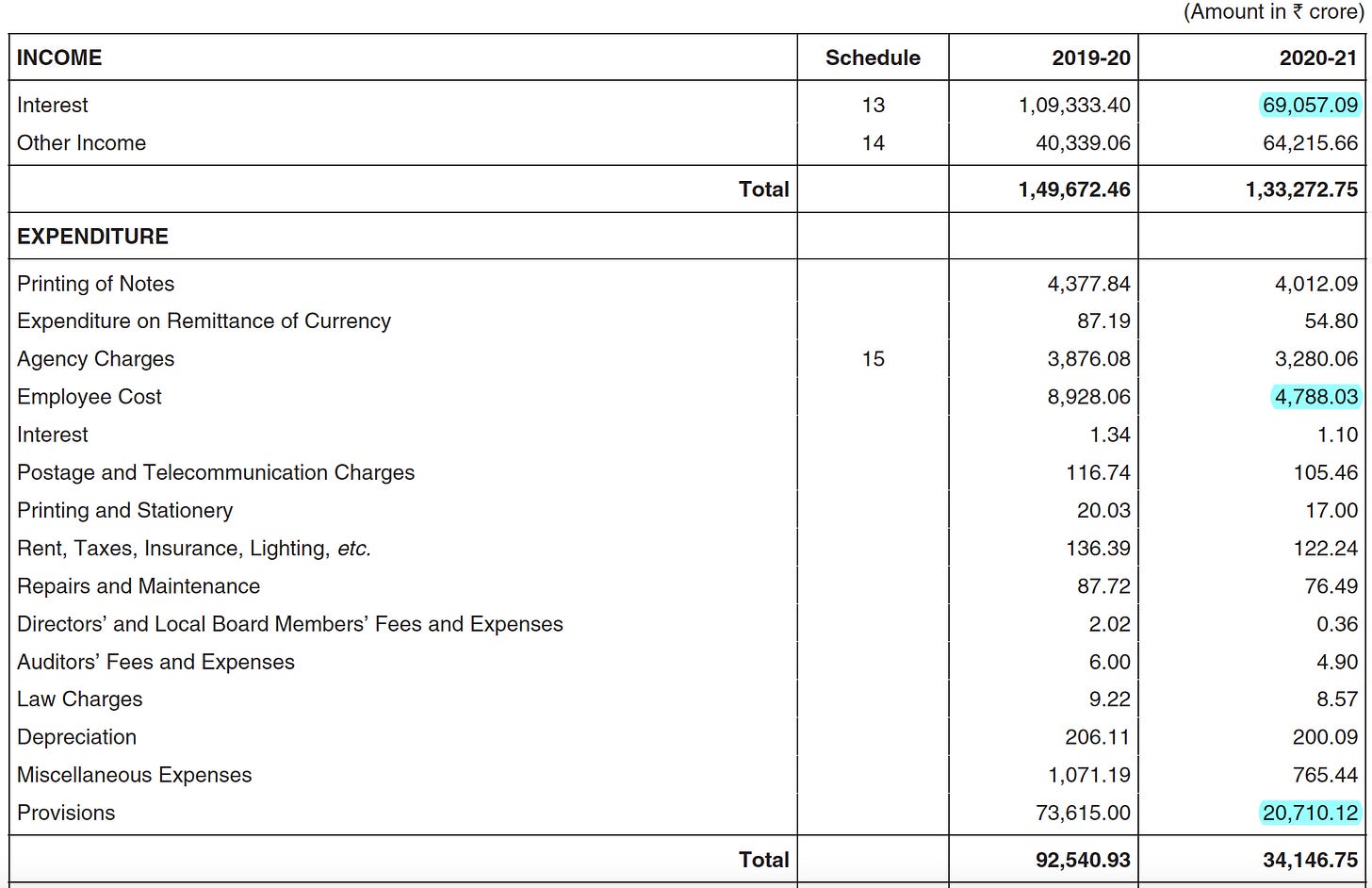Select the Printing and Stationery label
1372x888 pixels.
point(124,510)
